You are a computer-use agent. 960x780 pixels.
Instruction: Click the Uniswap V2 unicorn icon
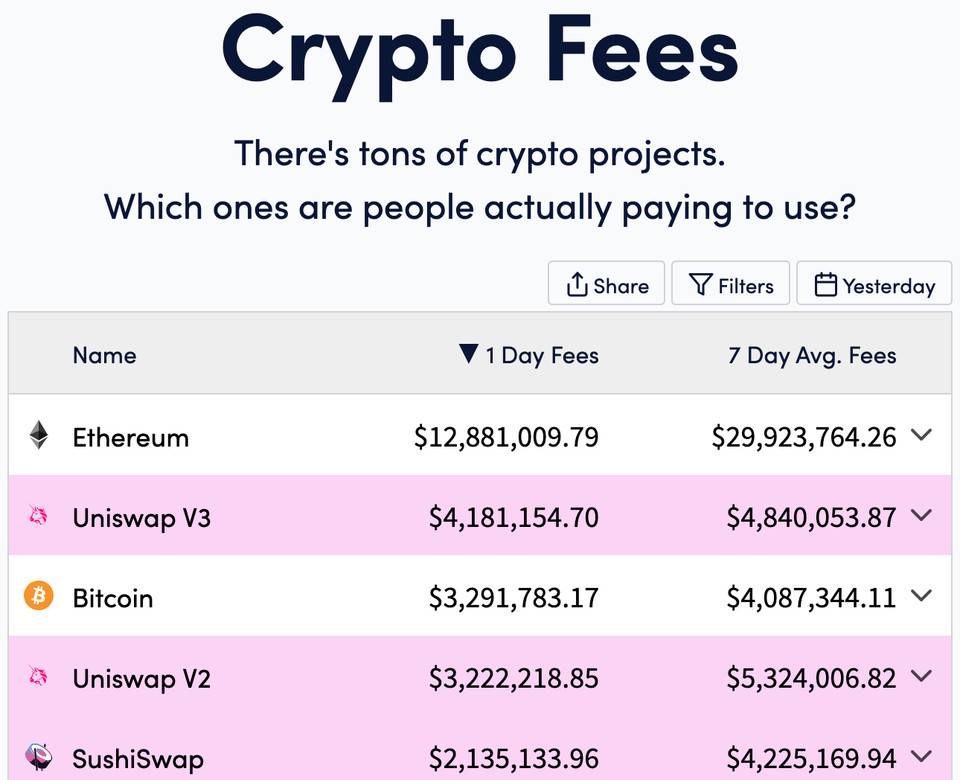[x=38, y=678]
